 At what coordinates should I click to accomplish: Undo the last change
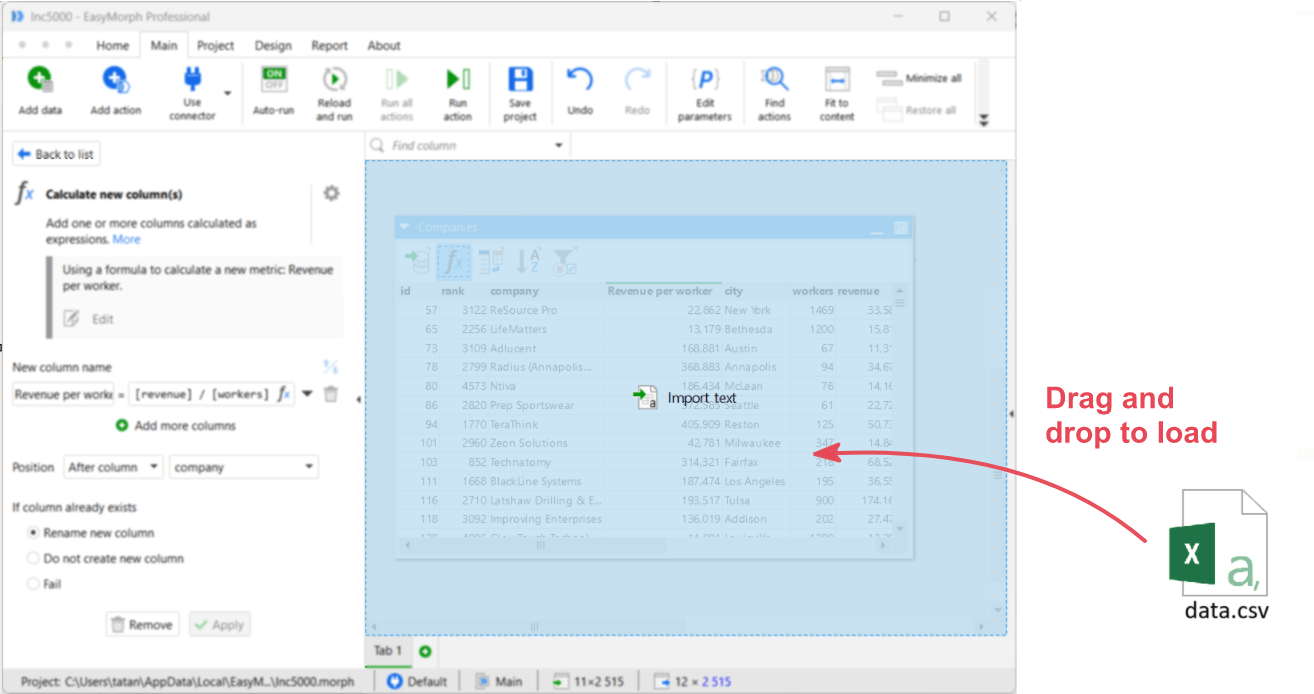click(x=580, y=92)
